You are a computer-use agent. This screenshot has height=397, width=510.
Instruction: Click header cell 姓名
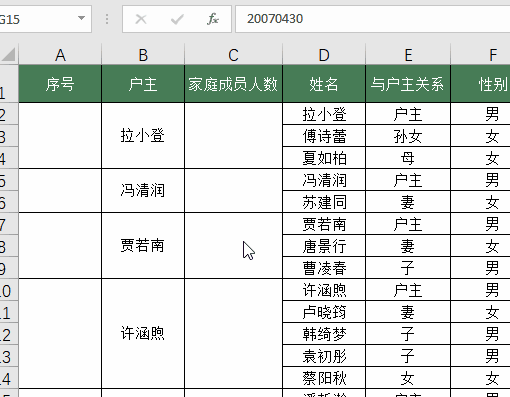click(x=324, y=84)
